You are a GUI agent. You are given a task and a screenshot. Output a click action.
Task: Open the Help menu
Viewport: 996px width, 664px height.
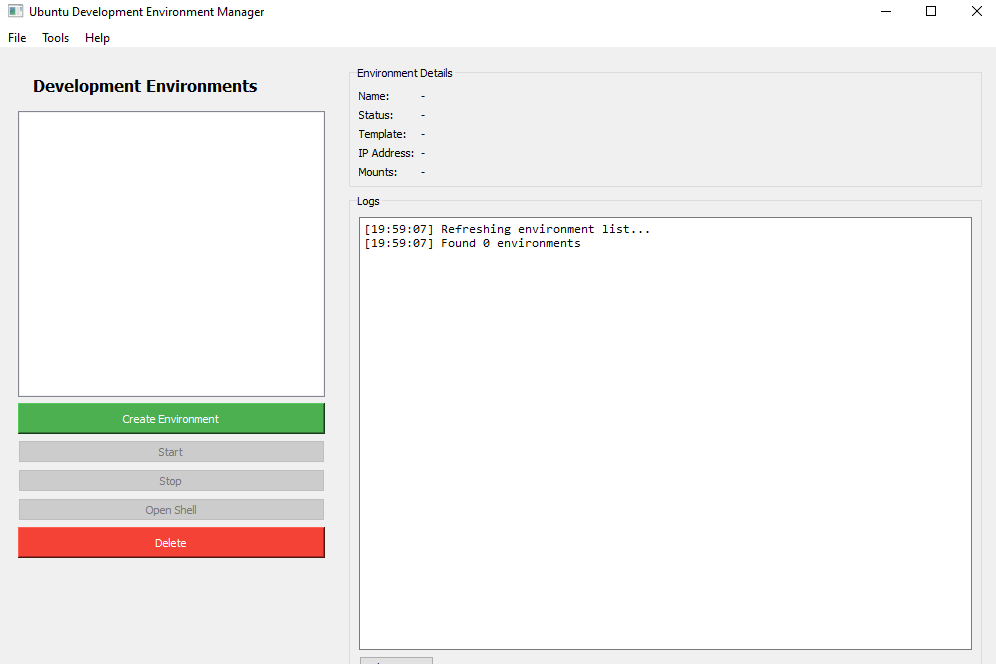click(x=97, y=38)
